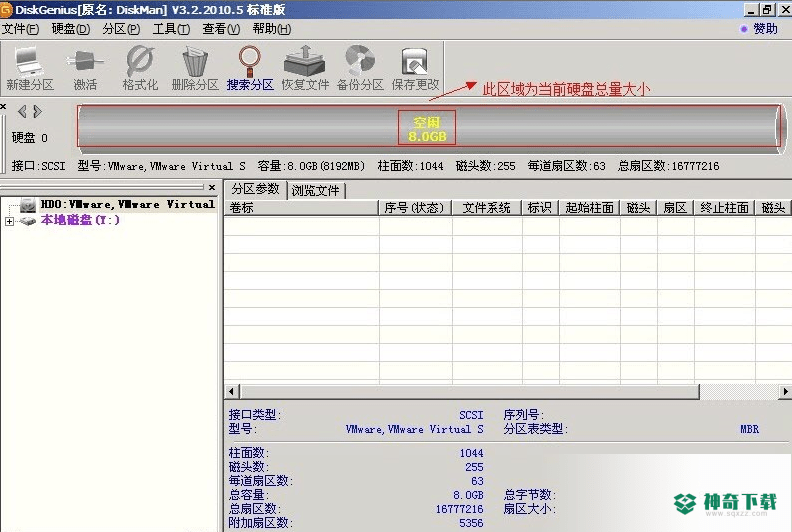Click the 序号(状态) column header
This screenshot has width=792, height=532.
click(x=415, y=208)
